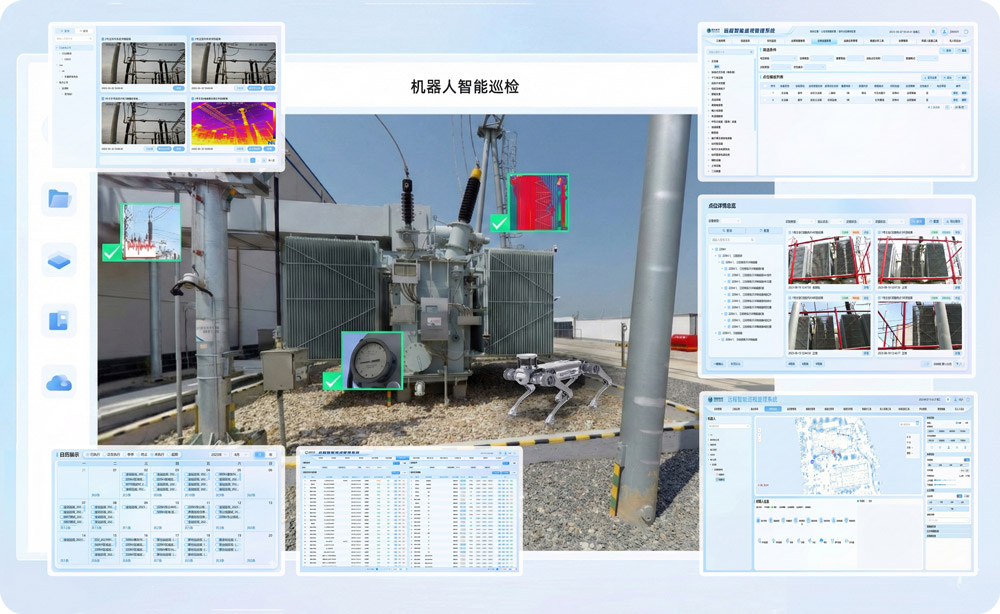Screen dimensions: 1000x614
Task: Open the year dropdown in the calendar panel
Action: 219,455
